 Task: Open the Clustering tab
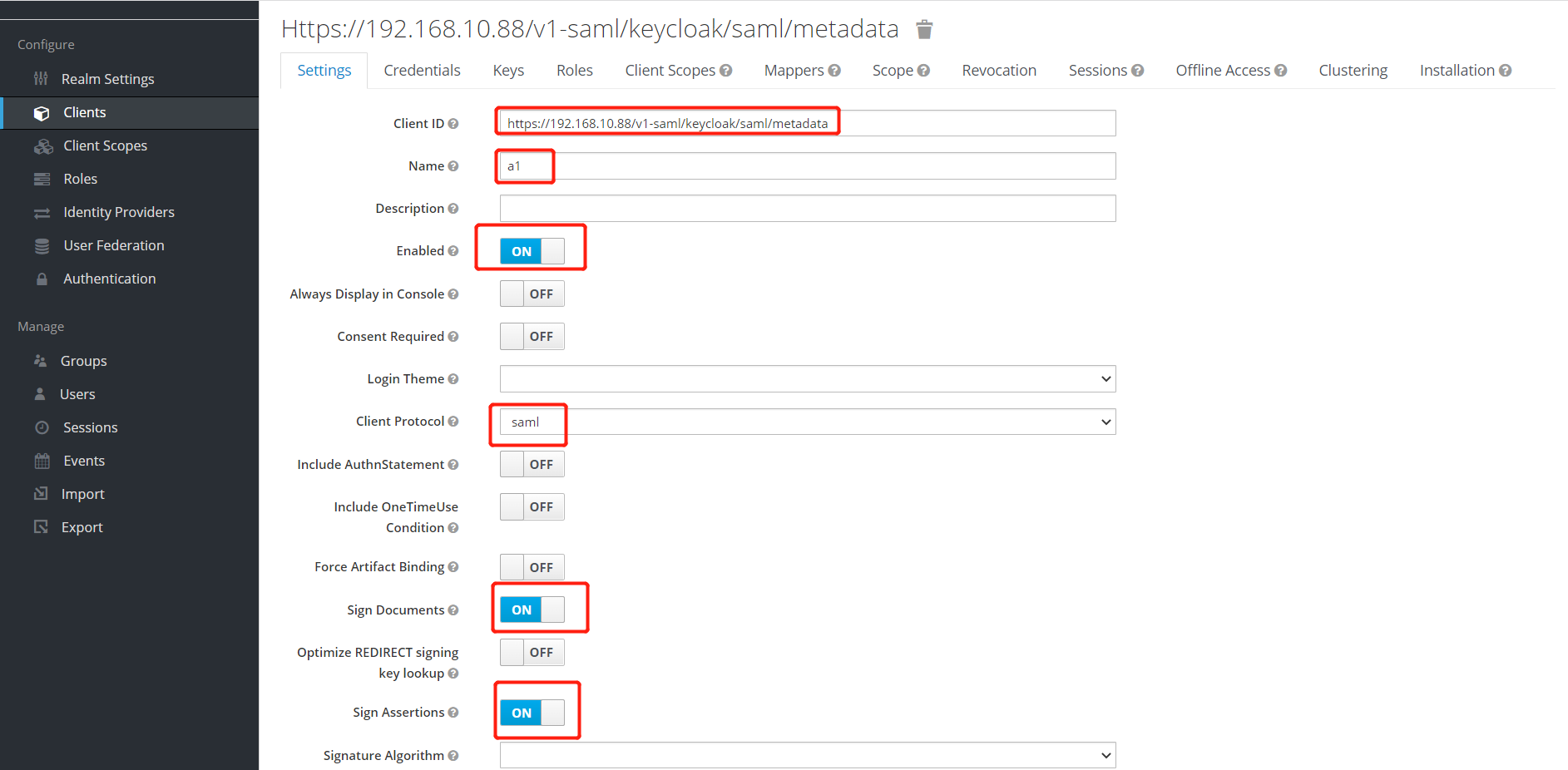pos(1353,71)
